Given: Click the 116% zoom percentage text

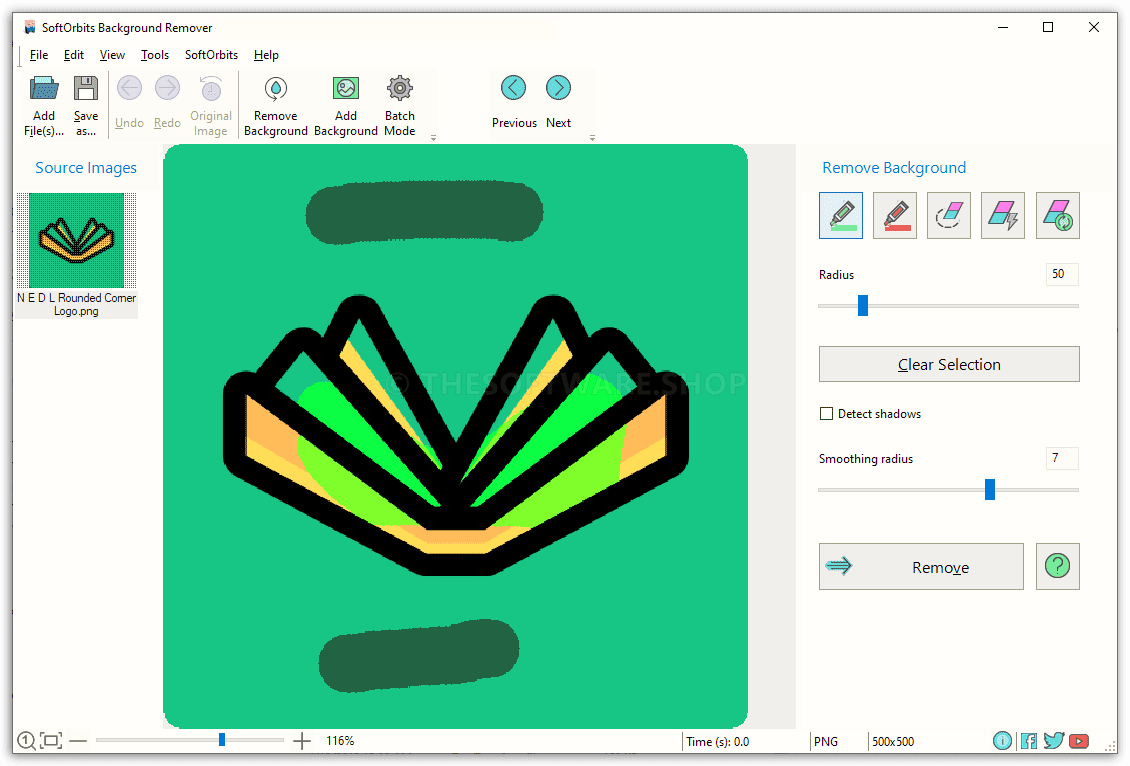Looking at the screenshot, I should click(340, 741).
